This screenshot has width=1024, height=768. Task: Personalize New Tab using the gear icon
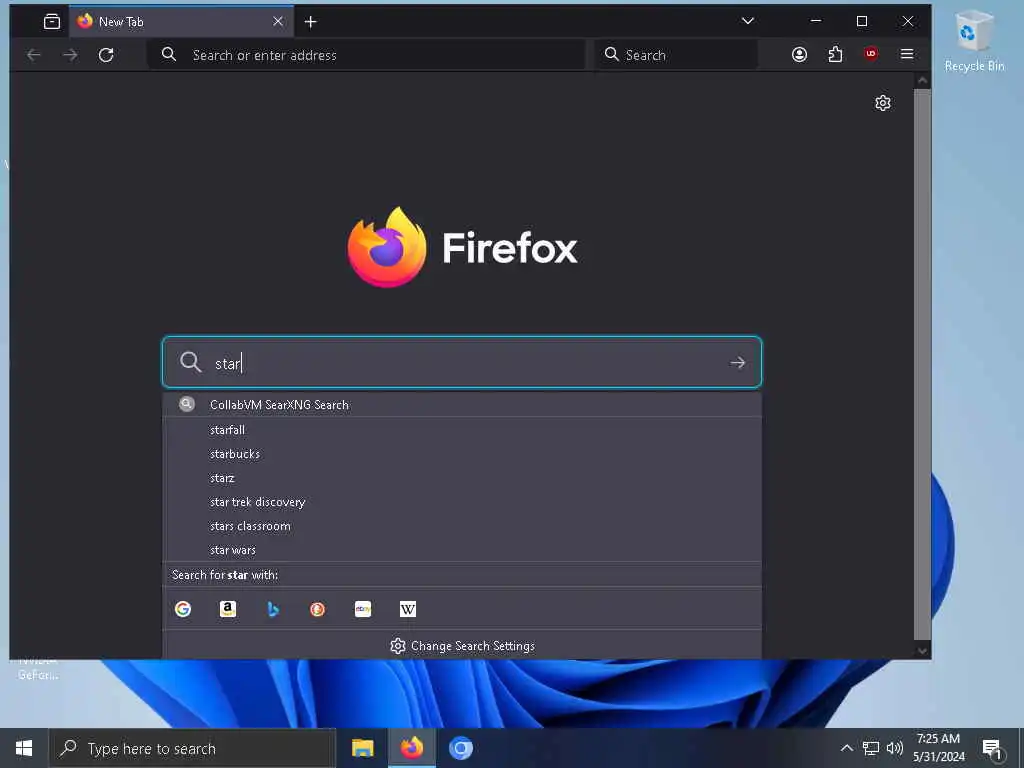[883, 103]
